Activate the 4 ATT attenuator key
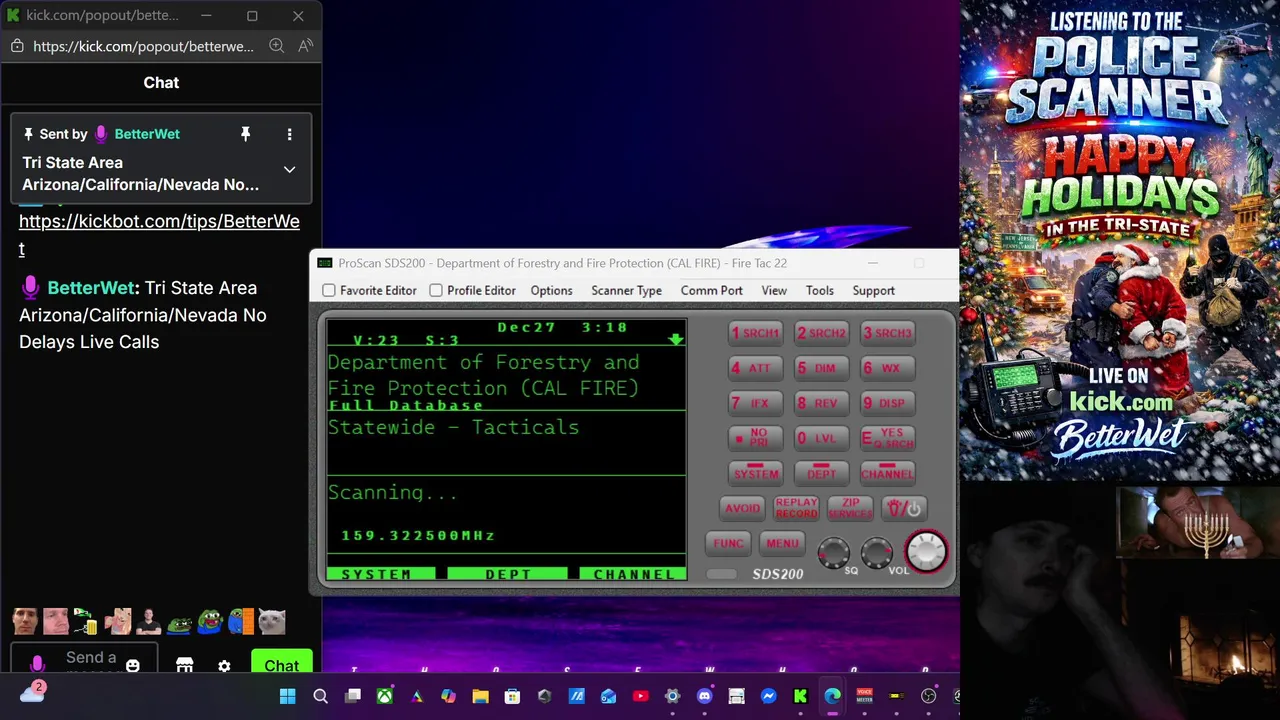The image size is (1280, 720). (x=756, y=368)
